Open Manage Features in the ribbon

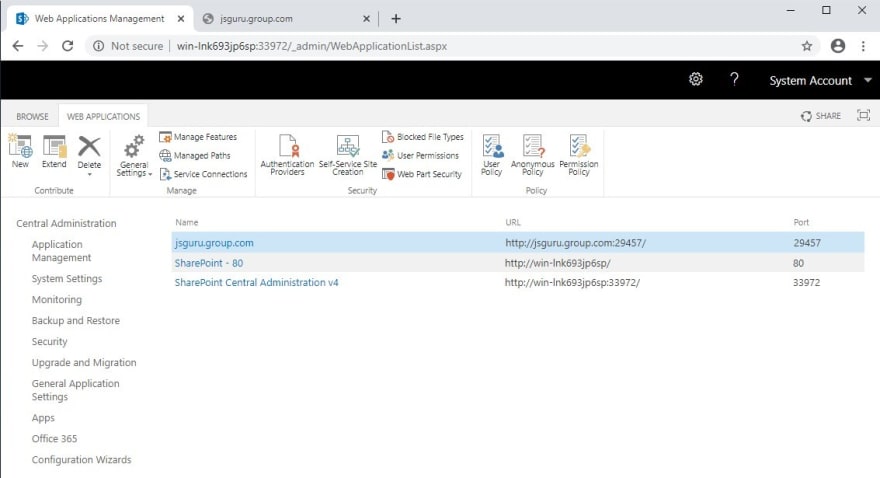pyautogui.click(x=198, y=137)
